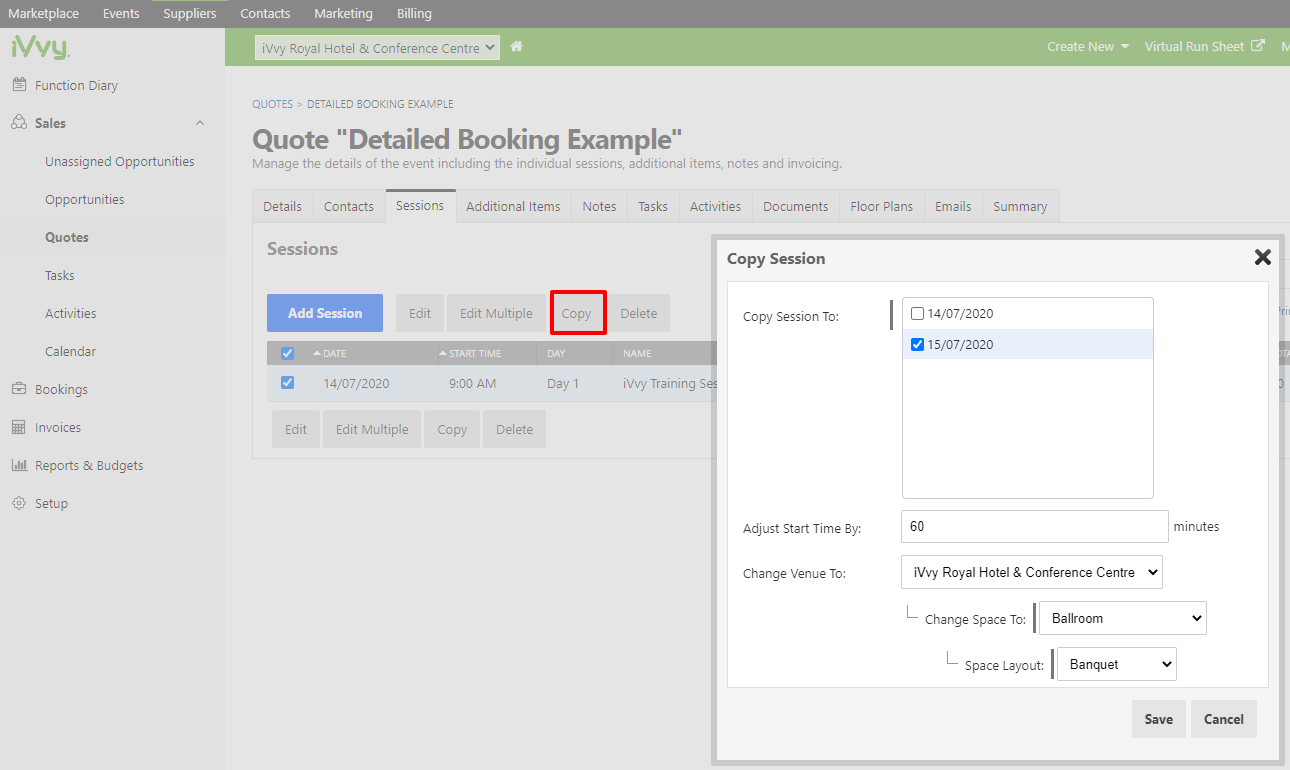Viewport: 1290px width, 770px height.
Task: Click the home icon beside venue selector
Action: [517, 46]
